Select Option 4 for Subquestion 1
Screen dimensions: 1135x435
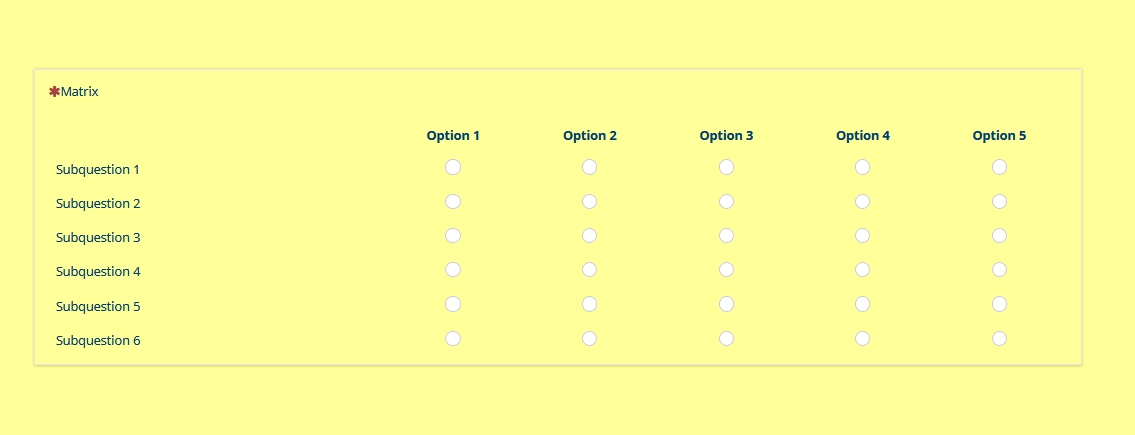[x=862, y=167]
